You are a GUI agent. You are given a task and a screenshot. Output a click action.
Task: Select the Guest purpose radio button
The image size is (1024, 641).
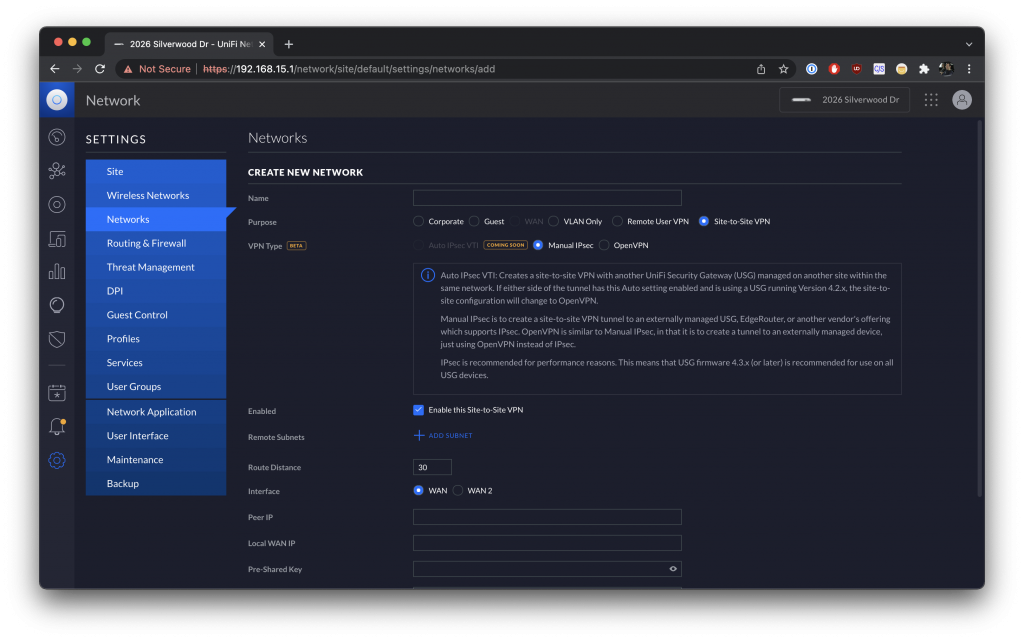[x=474, y=222]
